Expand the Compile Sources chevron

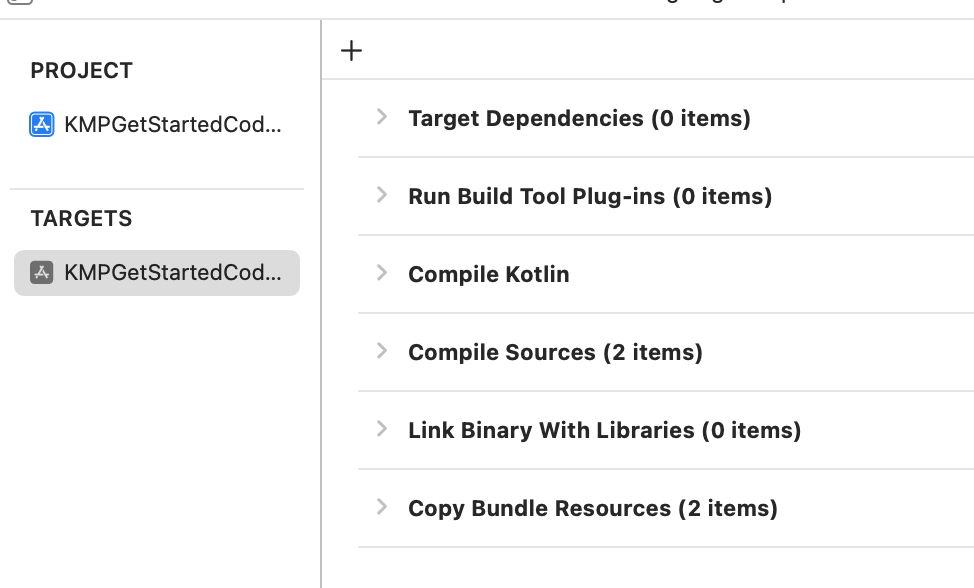pos(381,351)
